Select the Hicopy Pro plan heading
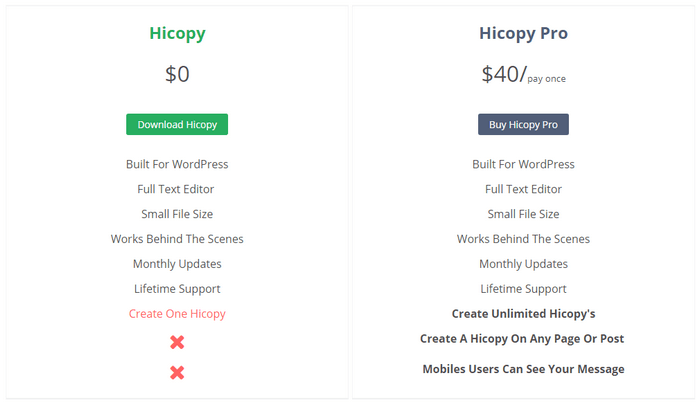This screenshot has width=700, height=403. point(523,33)
